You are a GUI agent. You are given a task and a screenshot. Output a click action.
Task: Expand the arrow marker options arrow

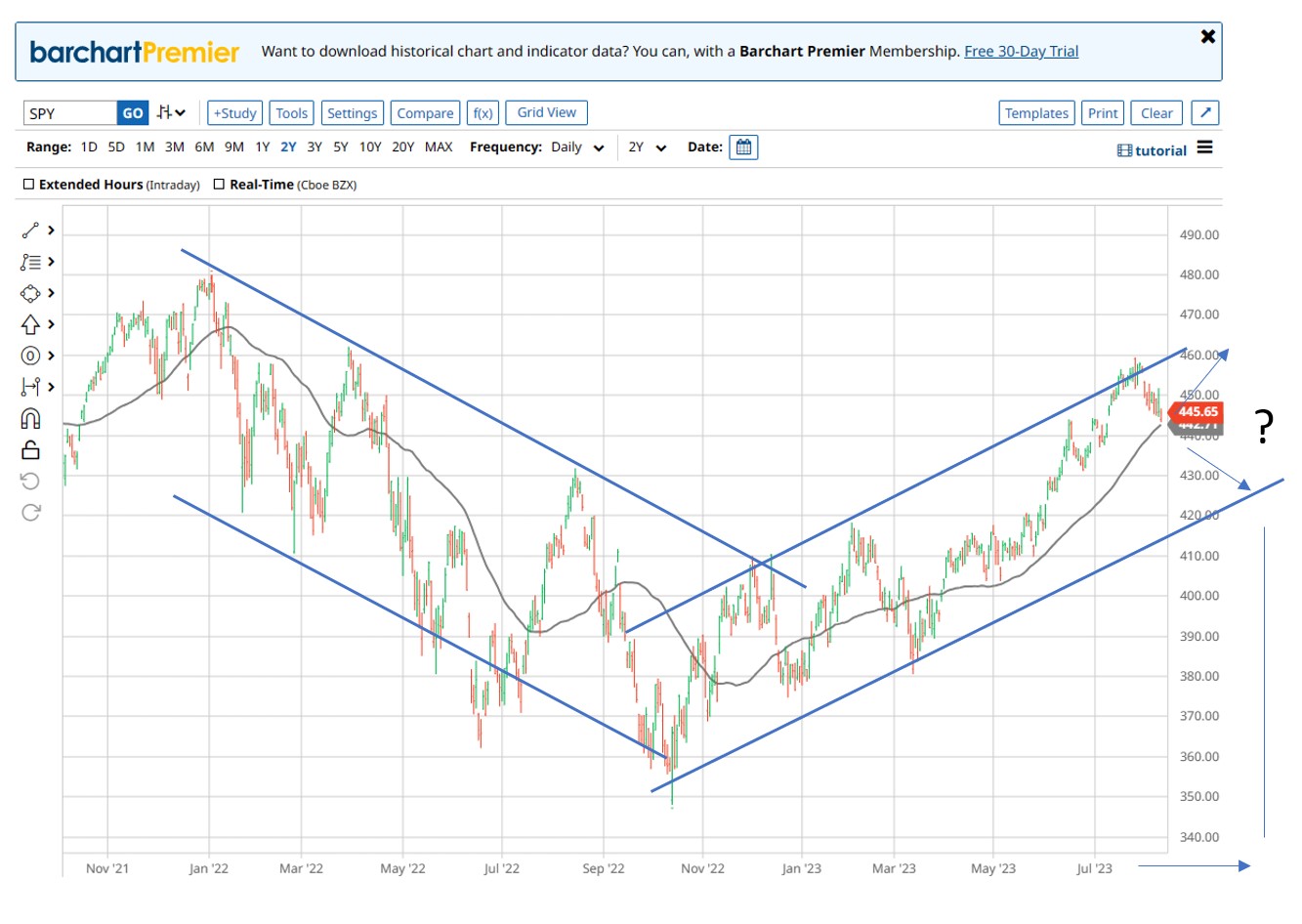click(x=51, y=324)
